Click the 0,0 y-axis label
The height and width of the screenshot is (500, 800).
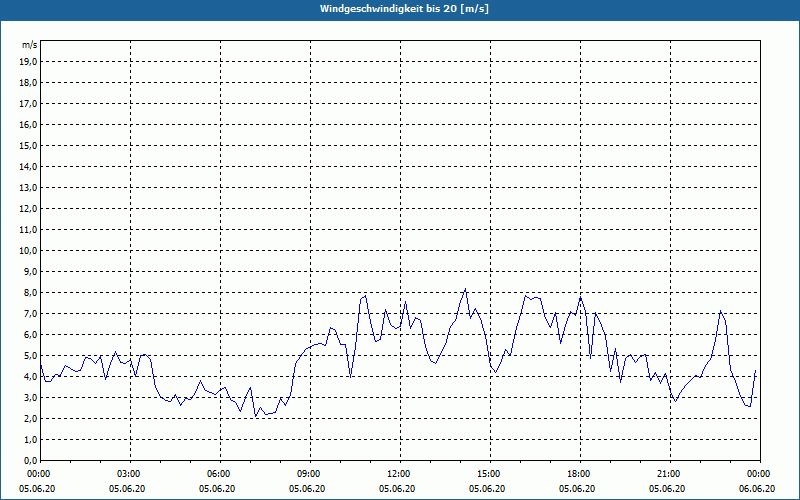[x=30, y=461]
